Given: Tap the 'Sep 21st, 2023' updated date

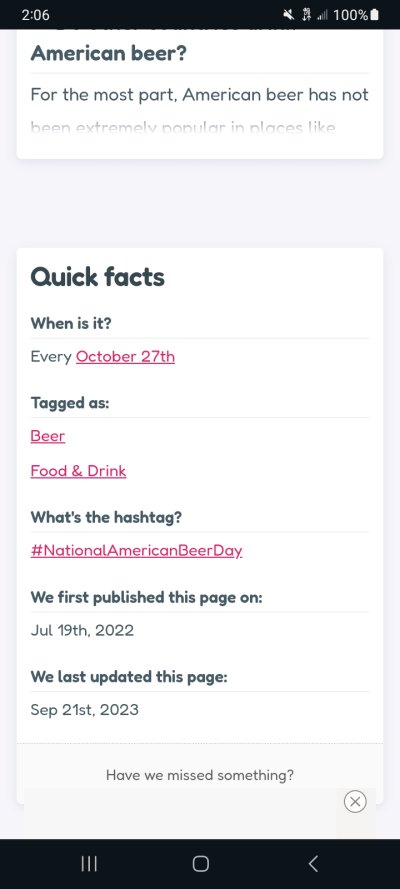Looking at the screenshot, I should [x=84, y=710].
